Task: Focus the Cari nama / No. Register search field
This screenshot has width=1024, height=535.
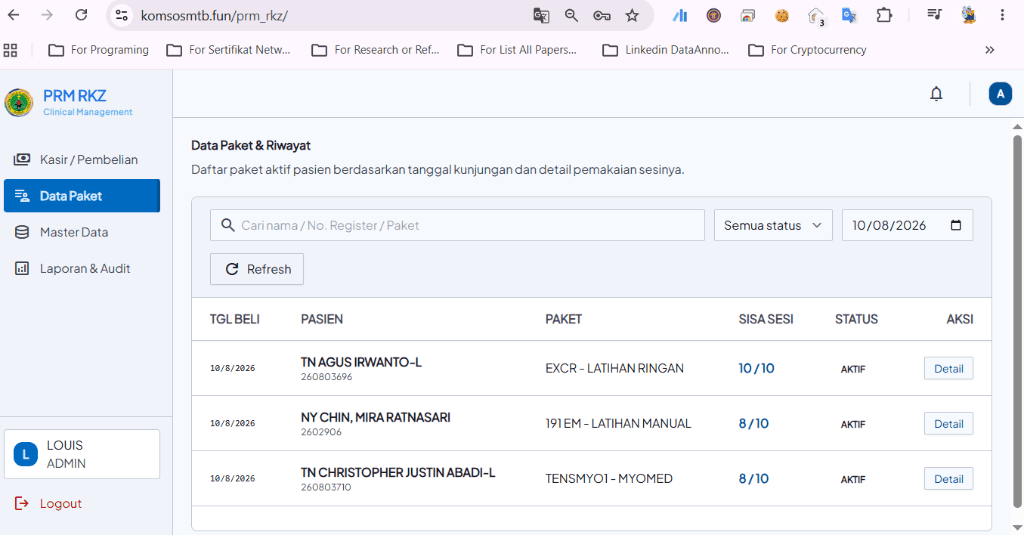Action: point(457,225)
